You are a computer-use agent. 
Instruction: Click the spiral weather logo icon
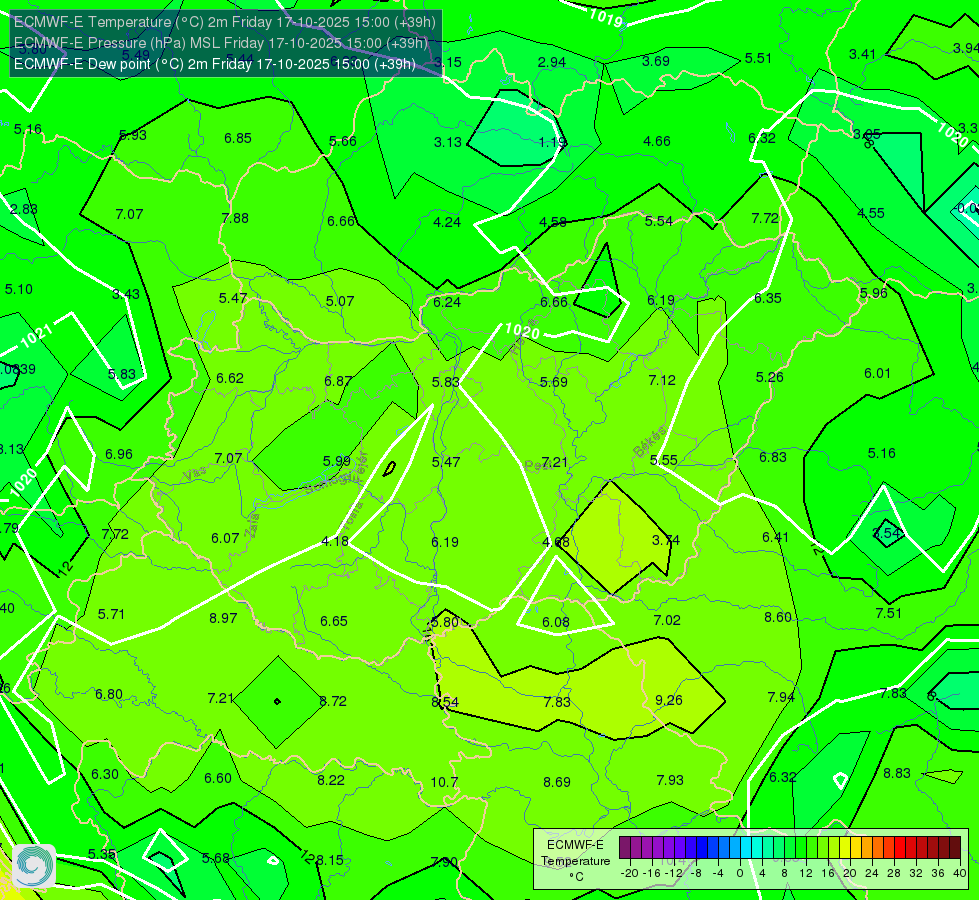[x=34, y=866]
